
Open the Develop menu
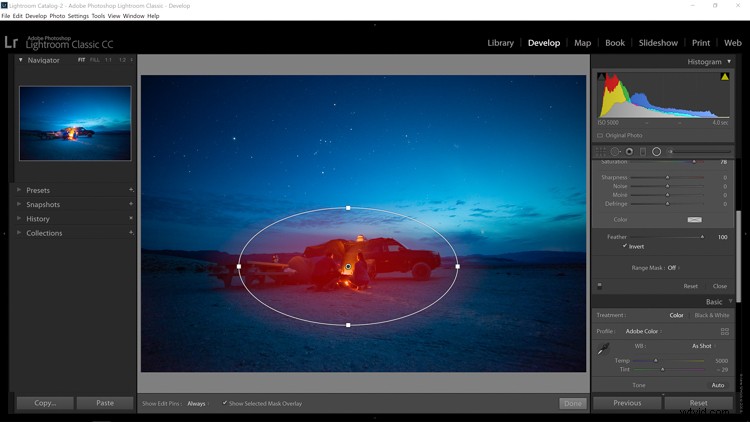pyautogui.click(x=36, y=16)
